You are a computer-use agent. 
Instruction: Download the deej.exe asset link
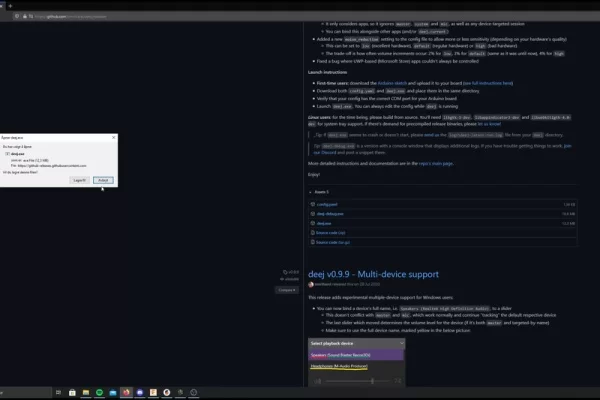click(324, 224)
